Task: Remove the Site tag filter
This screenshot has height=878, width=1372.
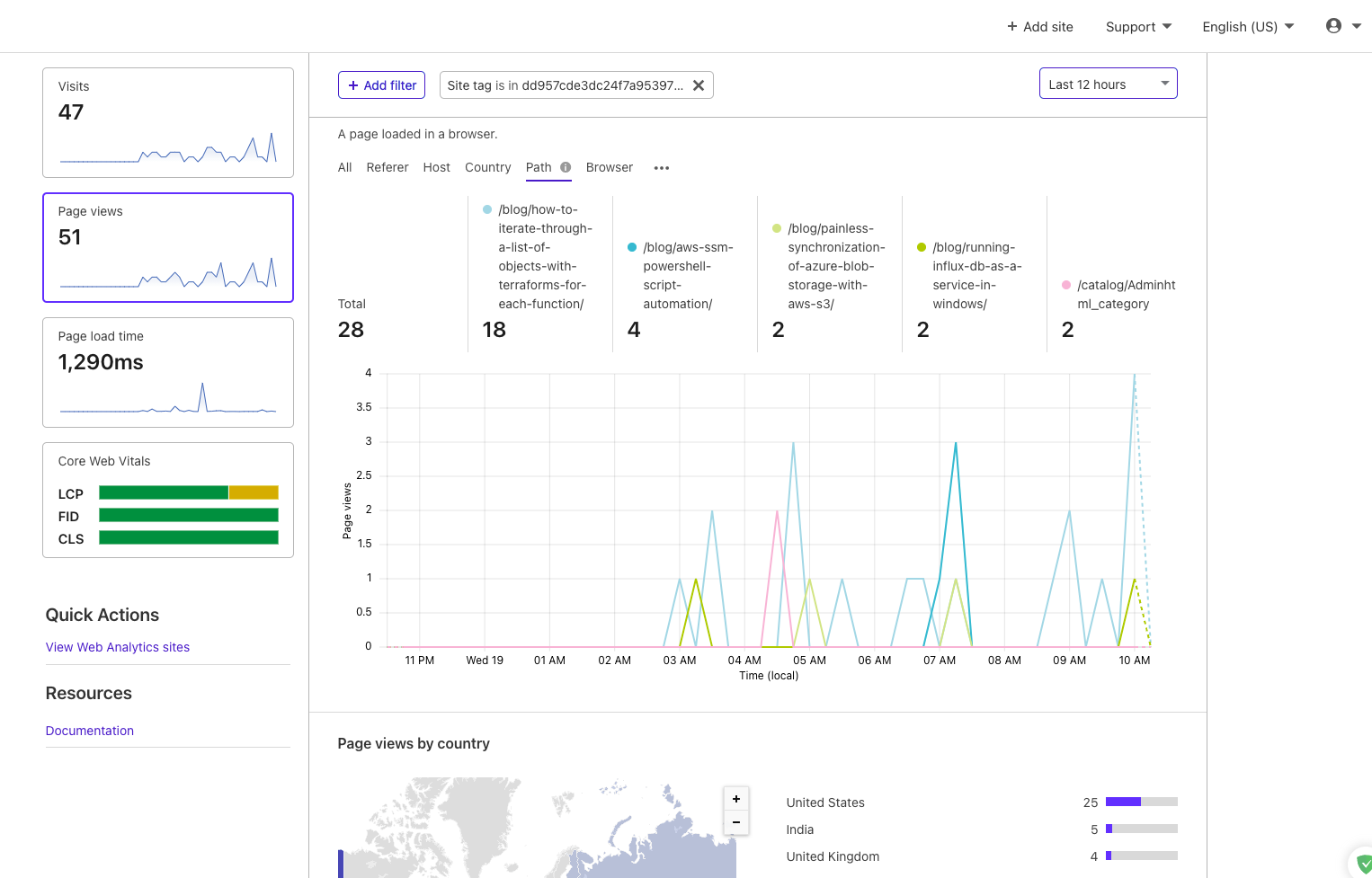Action: click(698, 85)
